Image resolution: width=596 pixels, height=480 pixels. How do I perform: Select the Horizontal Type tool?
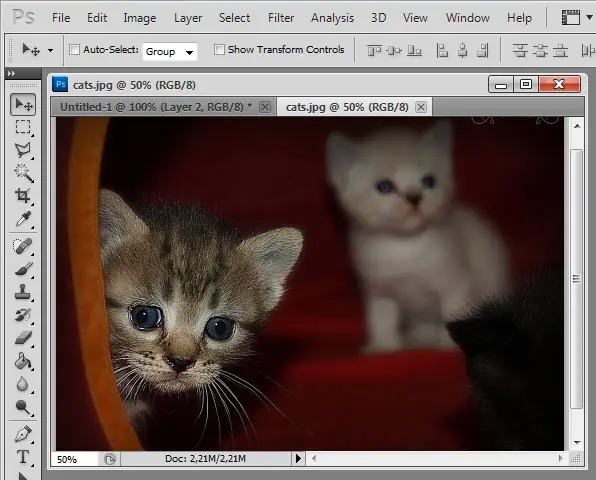coord(23,457)
